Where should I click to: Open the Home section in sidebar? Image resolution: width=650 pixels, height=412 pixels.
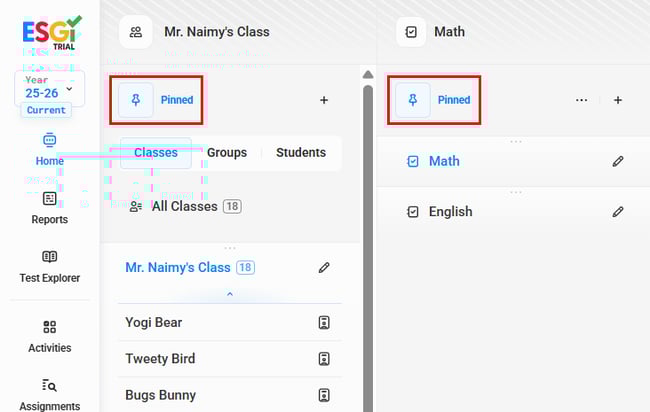(x=49, y=148)
